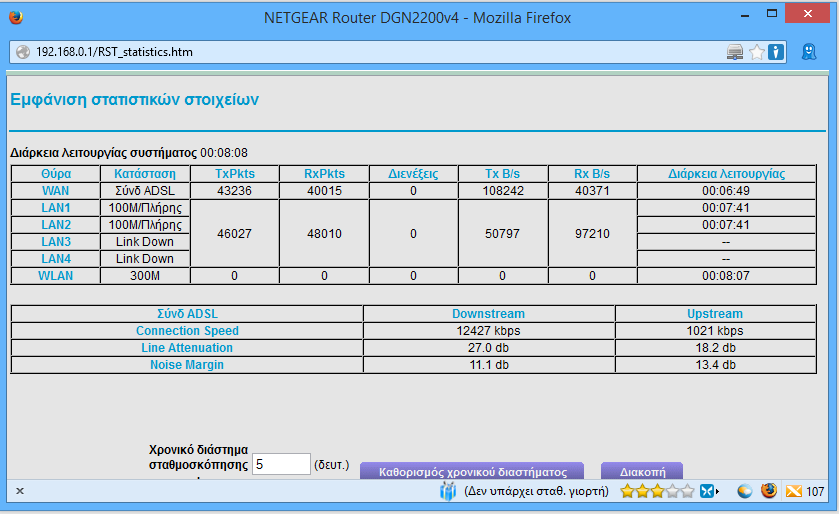Screen dimensions: 839x514
Task: Click the blue info icon in address bar
Action: [776, 52]
